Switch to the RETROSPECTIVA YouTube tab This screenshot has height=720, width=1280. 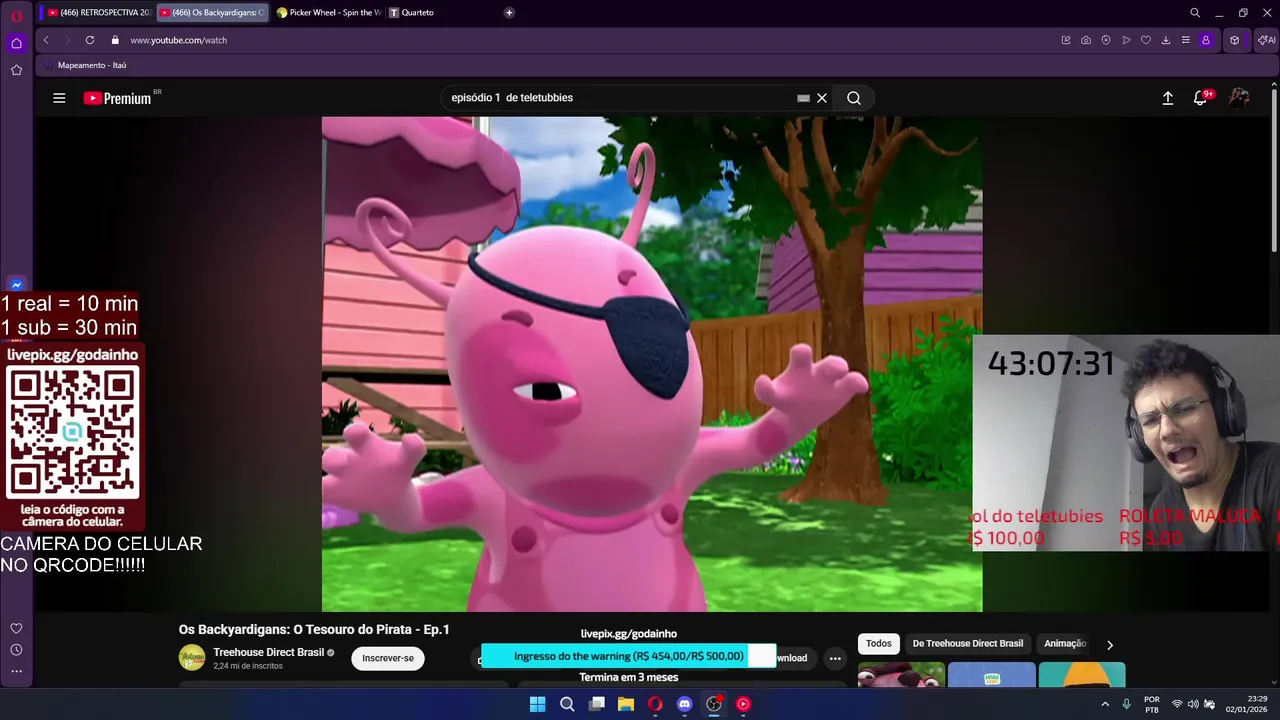pyautogui.click(x=99, y=13)
